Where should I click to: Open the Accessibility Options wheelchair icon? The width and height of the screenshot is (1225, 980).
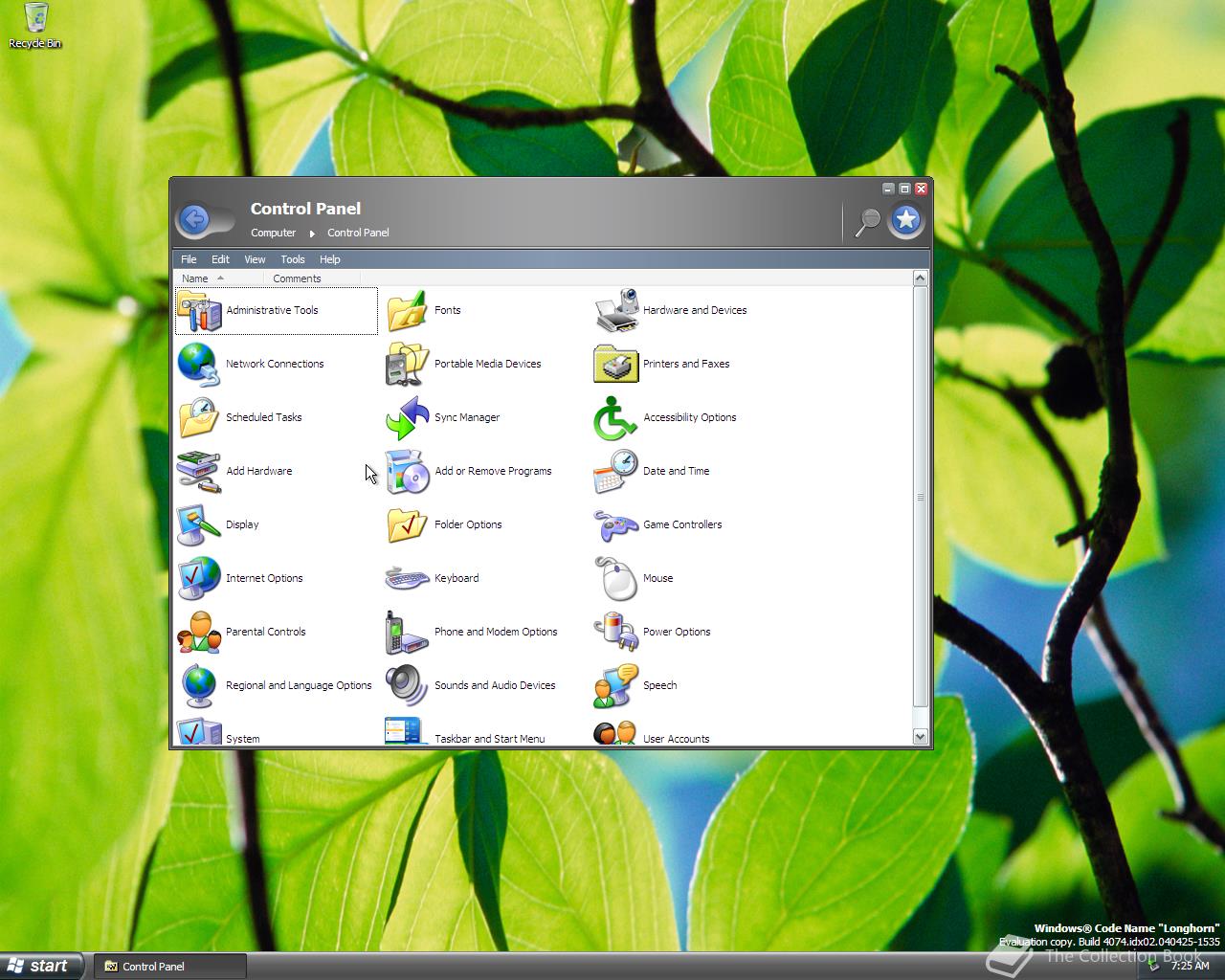pos(616,418)
